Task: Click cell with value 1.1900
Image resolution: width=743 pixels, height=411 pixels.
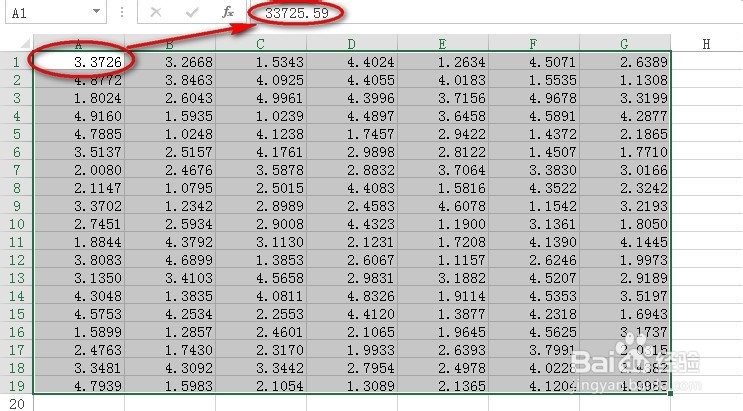Action: (443, 224)
